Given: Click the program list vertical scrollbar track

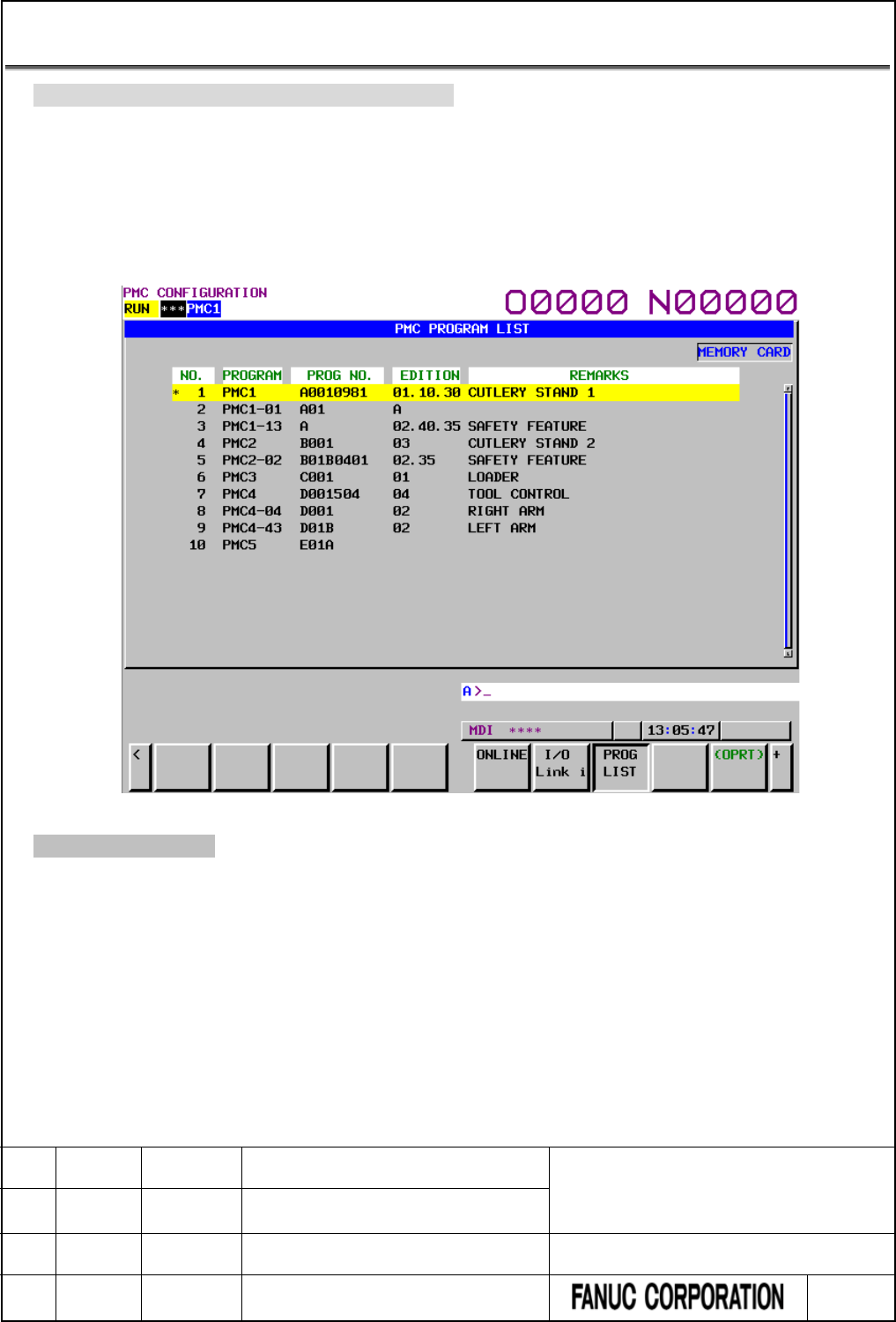Looking at the screenshot, I should click(x=789, y=521).
